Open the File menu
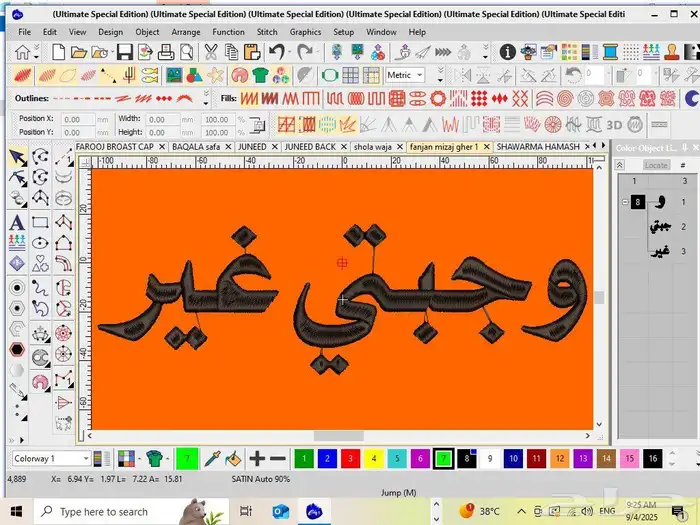This screenshot has height=525, width=700. [25, 32]
